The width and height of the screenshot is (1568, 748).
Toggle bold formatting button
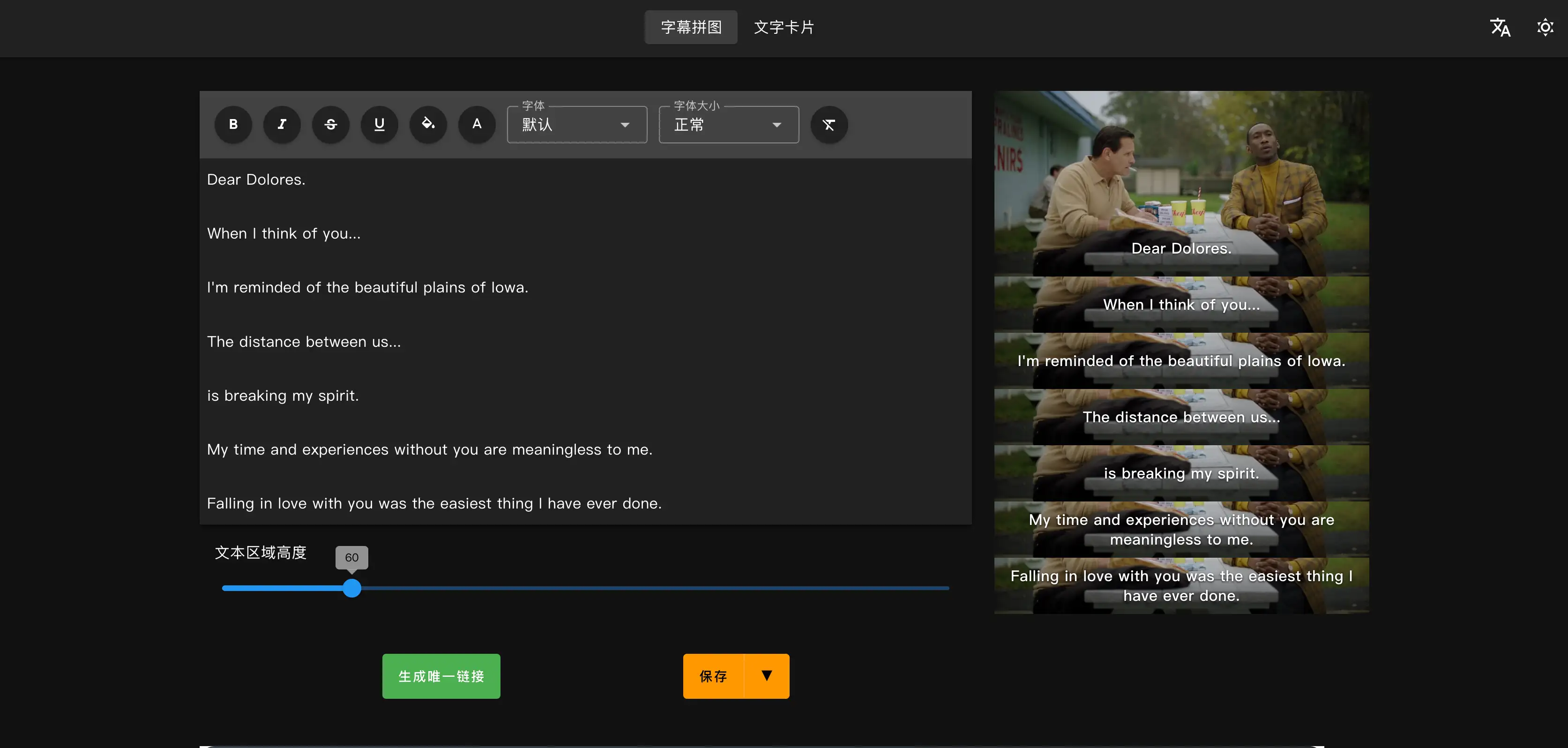tap(233, 125)
